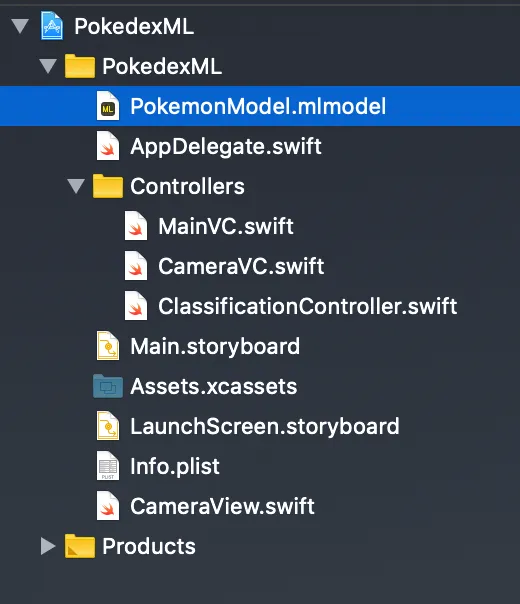Expand the Products folder disclosure triangle
Viewport: 520px width, 604px height.
pyautogui.click(x=48, y=546)
